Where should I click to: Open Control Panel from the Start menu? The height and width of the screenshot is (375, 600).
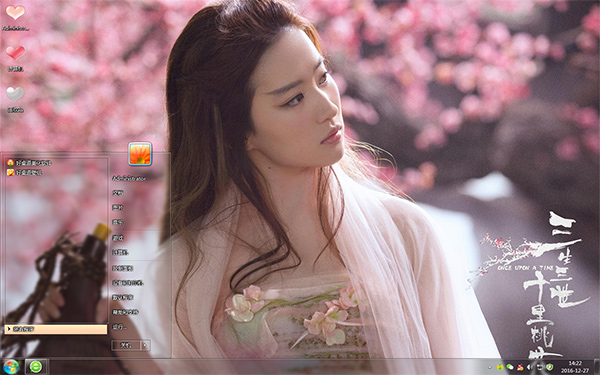[x=122, y=268]
